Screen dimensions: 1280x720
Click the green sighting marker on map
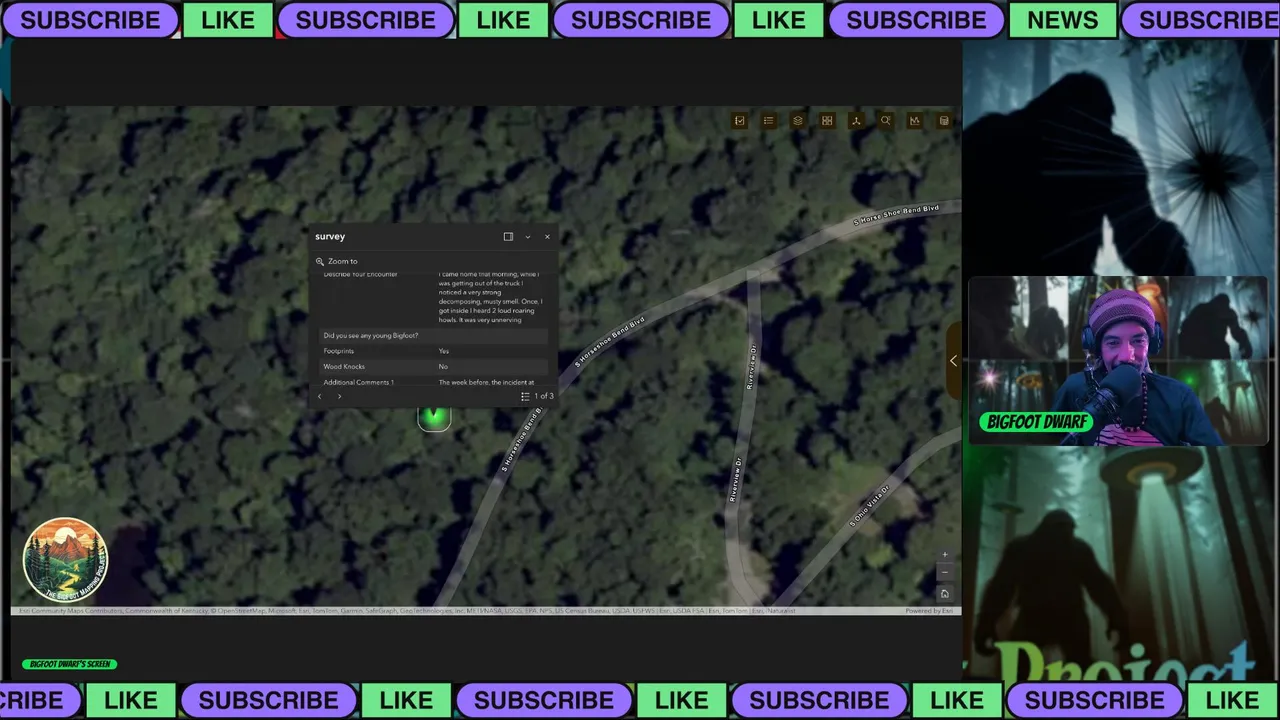click(434, 417)
